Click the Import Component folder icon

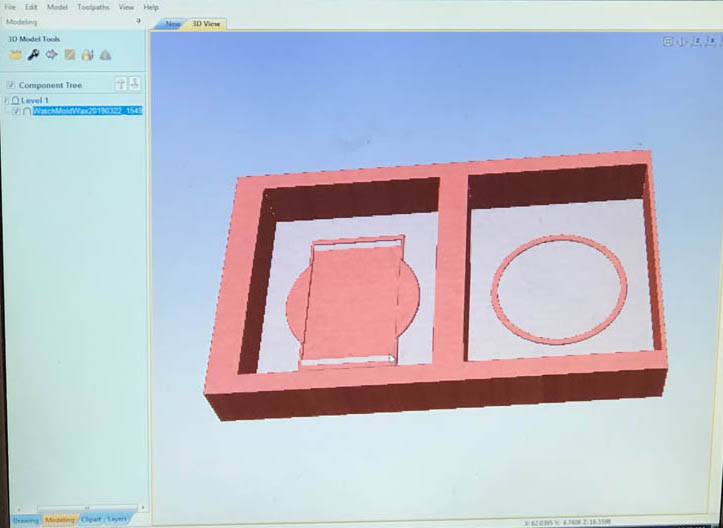tap(15, 55)
